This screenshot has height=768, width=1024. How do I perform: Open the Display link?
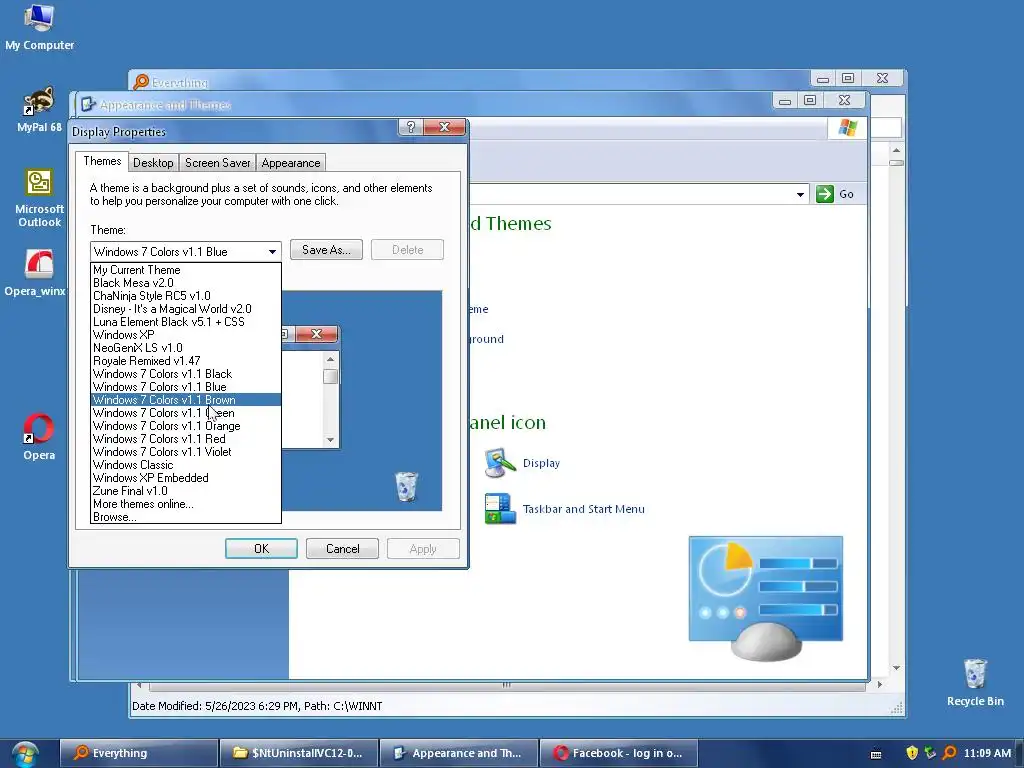[x=541, y=463]
